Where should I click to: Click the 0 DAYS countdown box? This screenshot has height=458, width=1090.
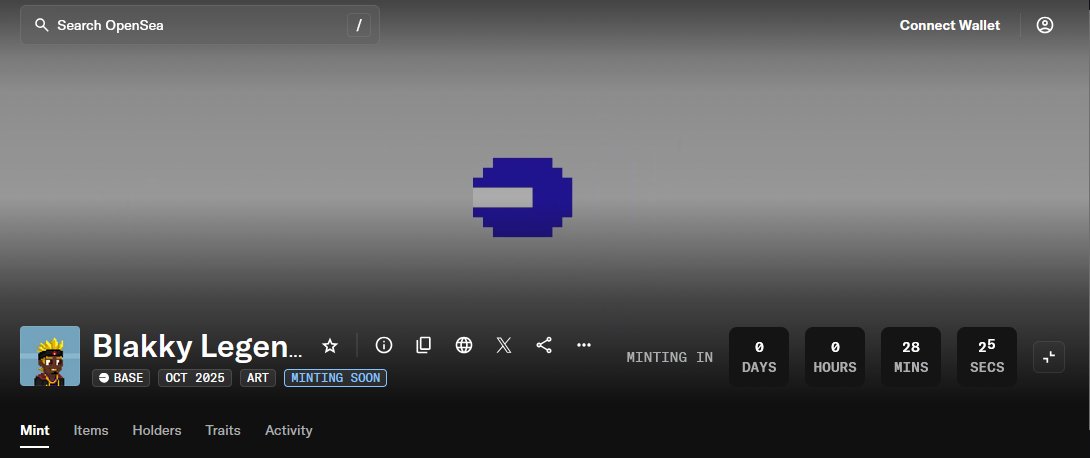tap(759, 357)
